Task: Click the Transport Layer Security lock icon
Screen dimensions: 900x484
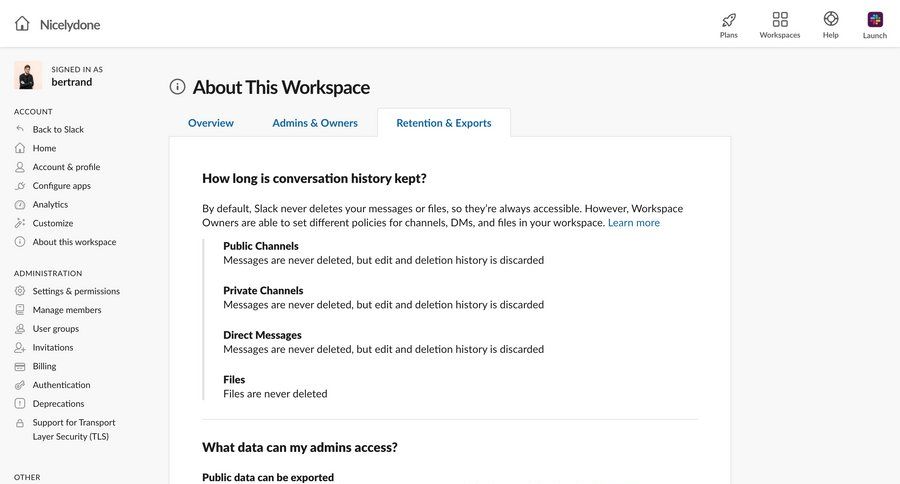Action: 20,423
